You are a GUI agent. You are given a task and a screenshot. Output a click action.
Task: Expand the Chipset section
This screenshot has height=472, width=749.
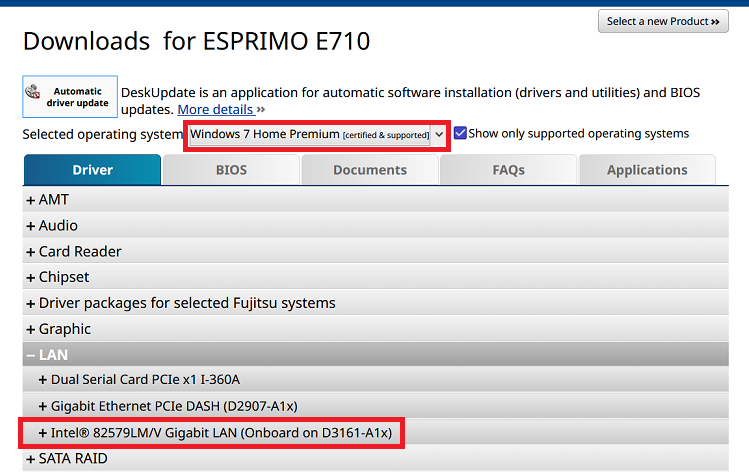click(375, 277)
